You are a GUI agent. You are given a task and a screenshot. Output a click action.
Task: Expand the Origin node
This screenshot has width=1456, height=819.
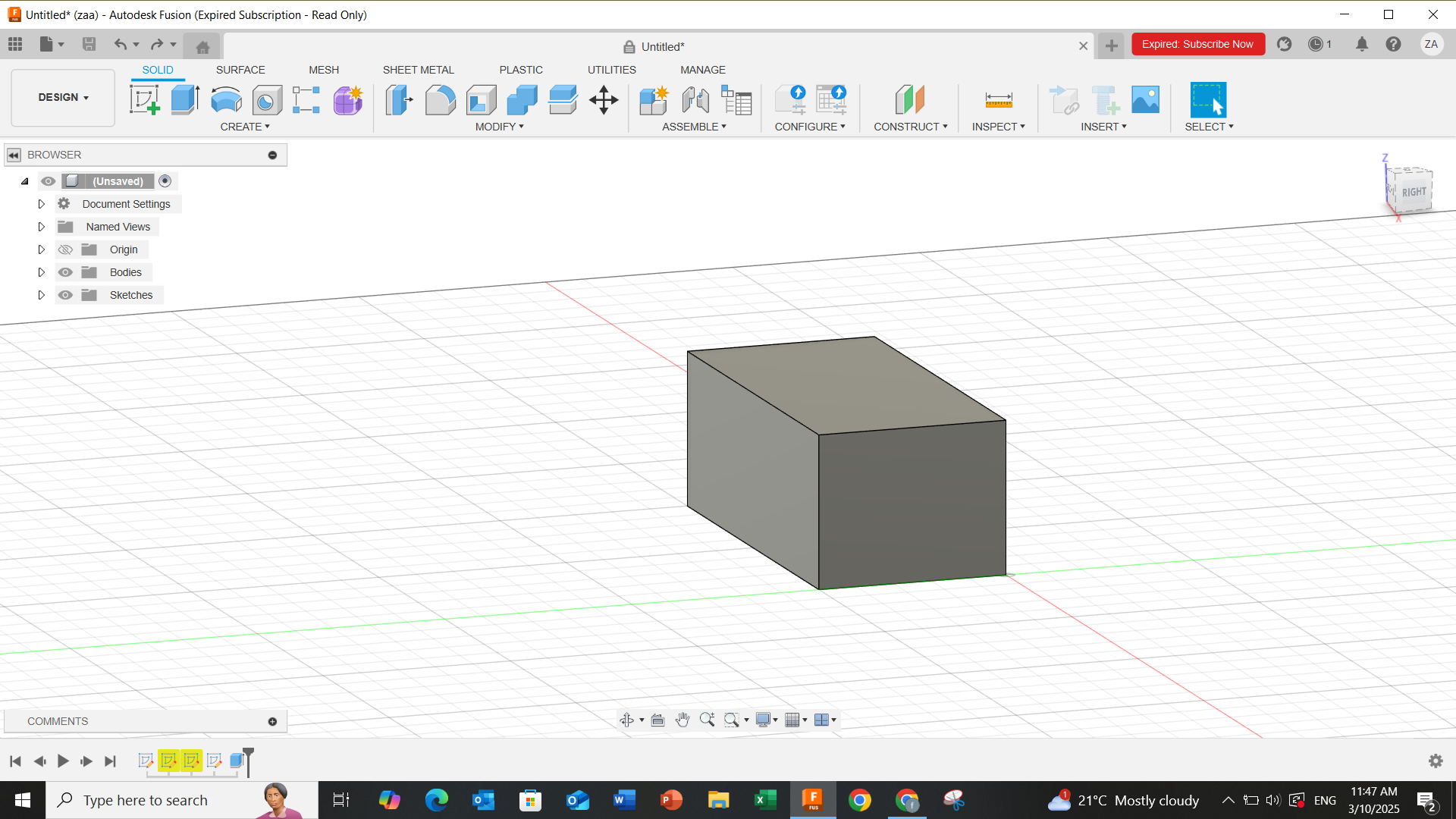pos(42,249)
